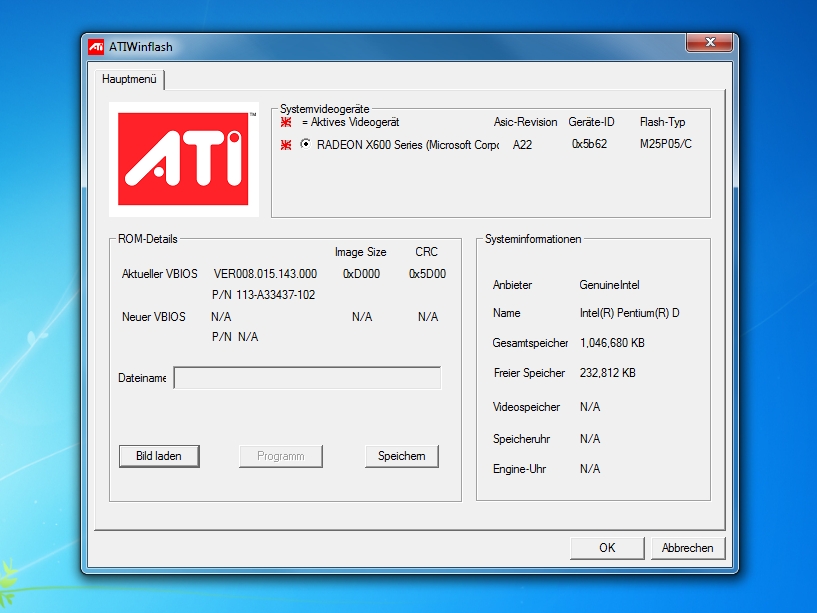Click the Gesamtspeicher value 1,046,680 KB

click(x=612, y=343)
